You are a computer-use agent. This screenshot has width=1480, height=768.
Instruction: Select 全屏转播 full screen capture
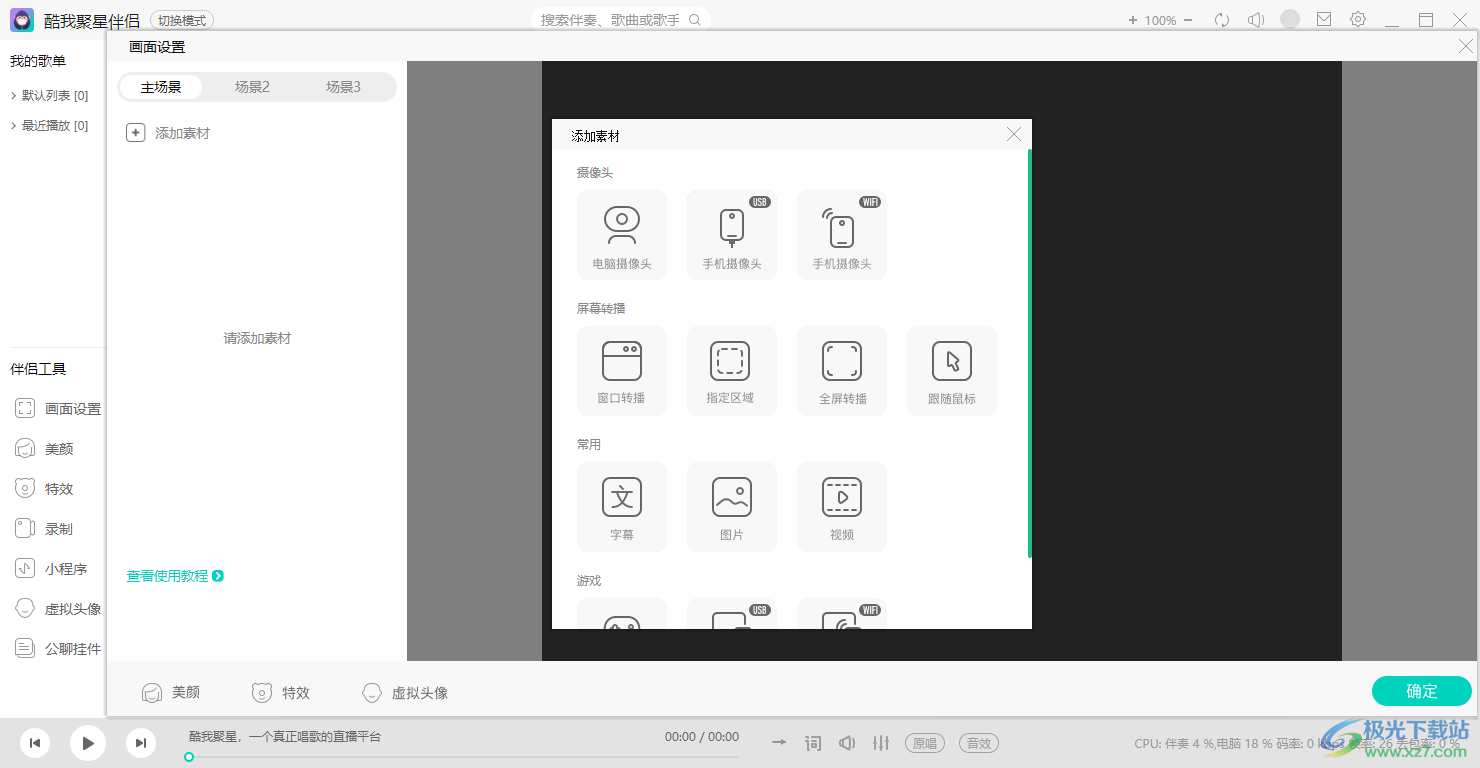tap(842, 371)
